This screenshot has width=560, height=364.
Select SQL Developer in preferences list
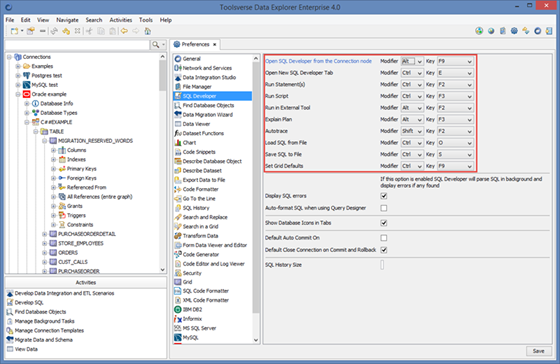tap(212, 96)
